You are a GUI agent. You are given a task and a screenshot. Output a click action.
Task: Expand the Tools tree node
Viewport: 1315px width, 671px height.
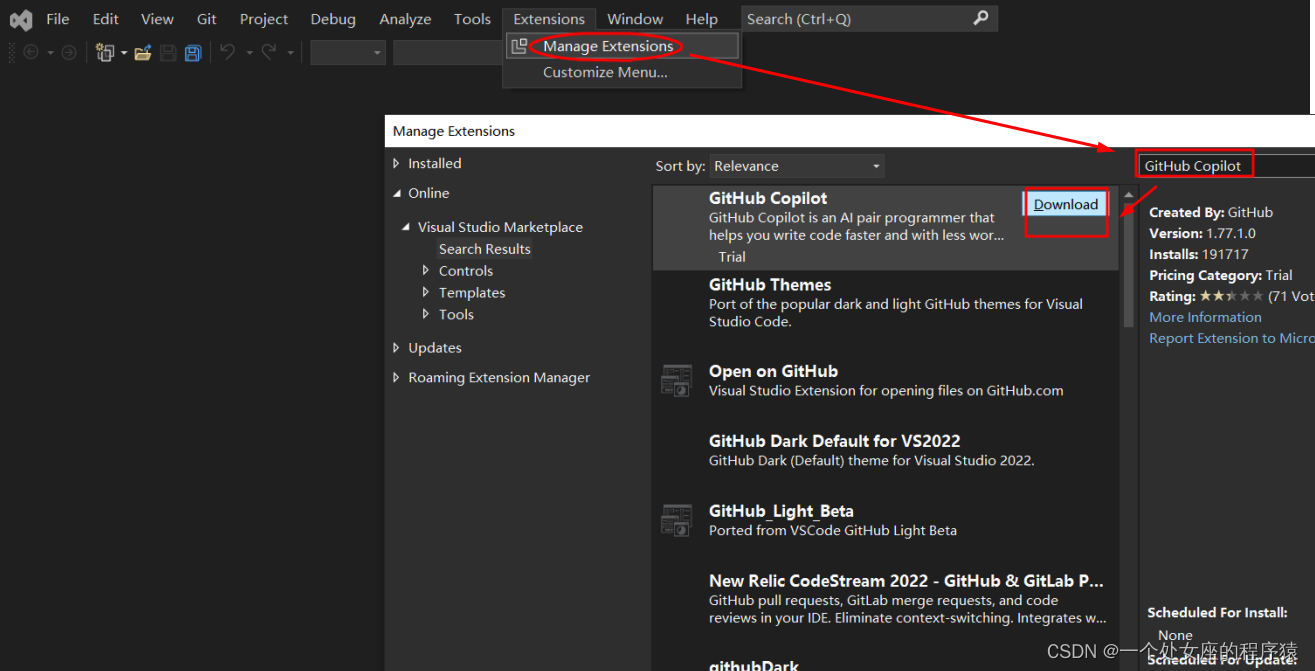coord(427,314)
